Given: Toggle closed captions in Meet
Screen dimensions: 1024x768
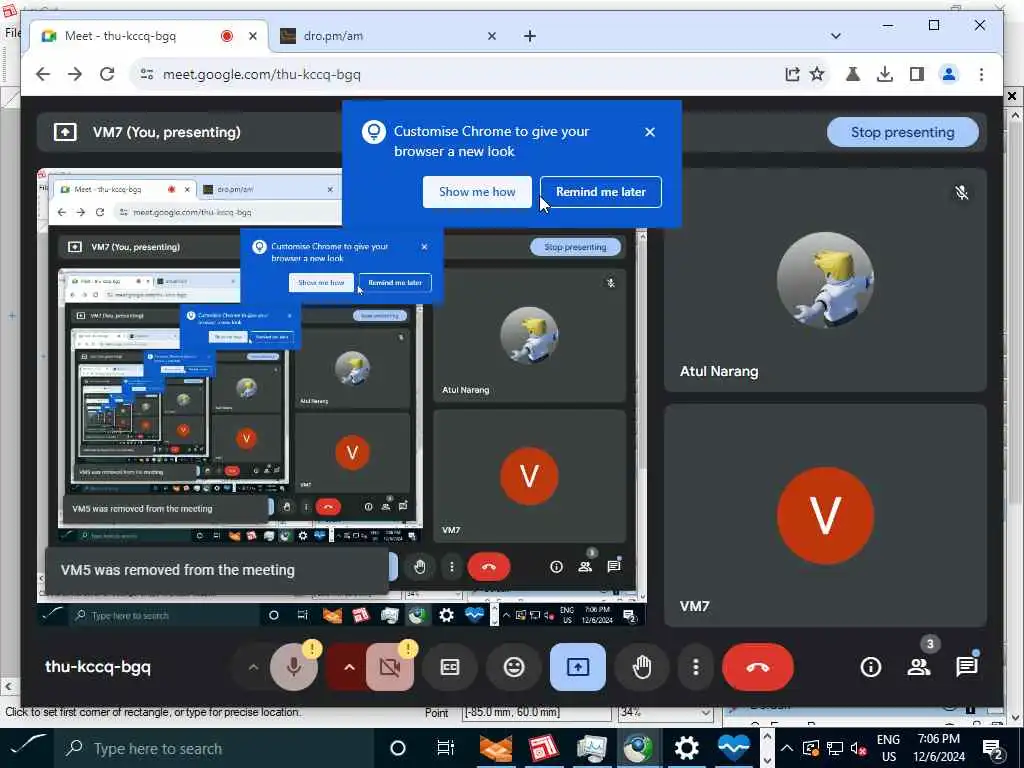Looking at the screenshot, I should (450, 667).
